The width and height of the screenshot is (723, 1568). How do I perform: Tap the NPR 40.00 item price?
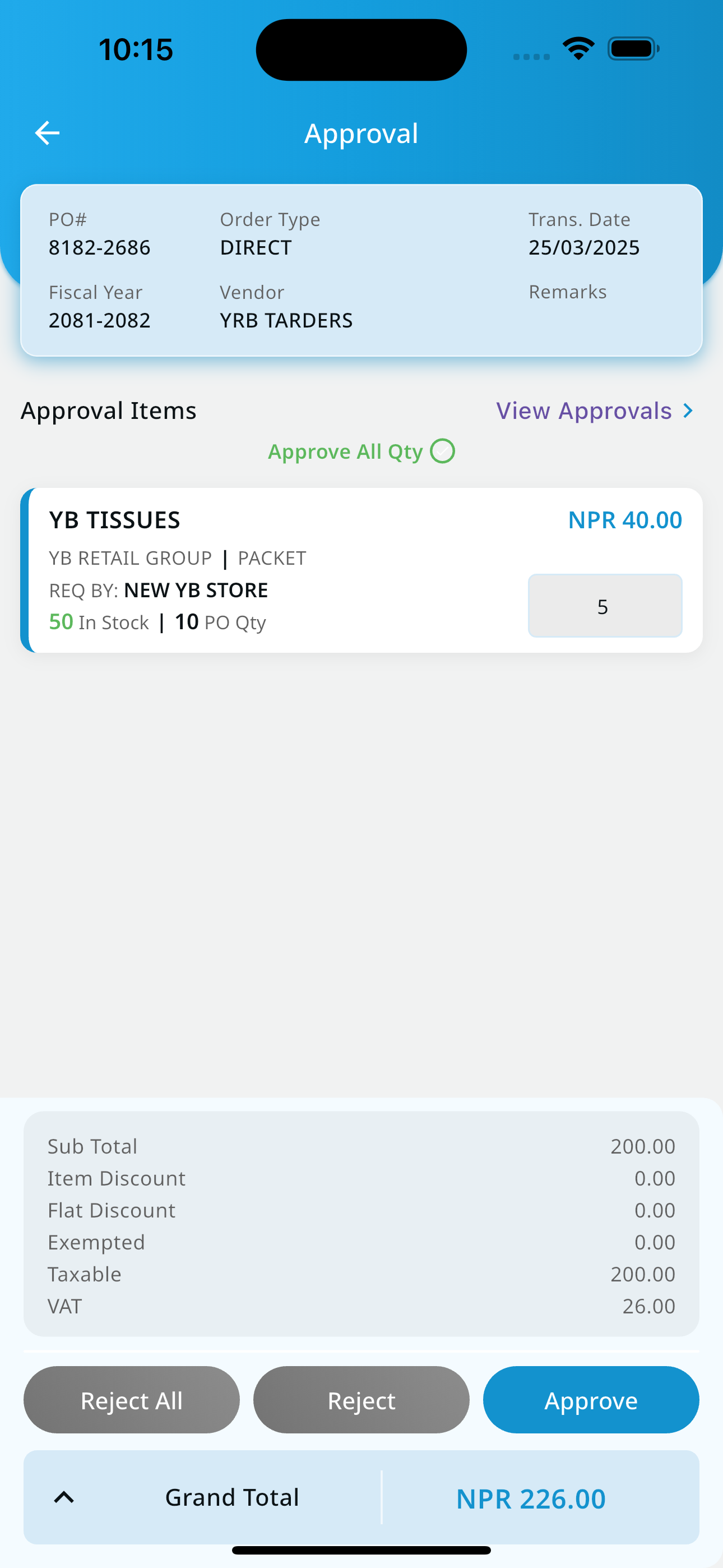pos(625,520)
